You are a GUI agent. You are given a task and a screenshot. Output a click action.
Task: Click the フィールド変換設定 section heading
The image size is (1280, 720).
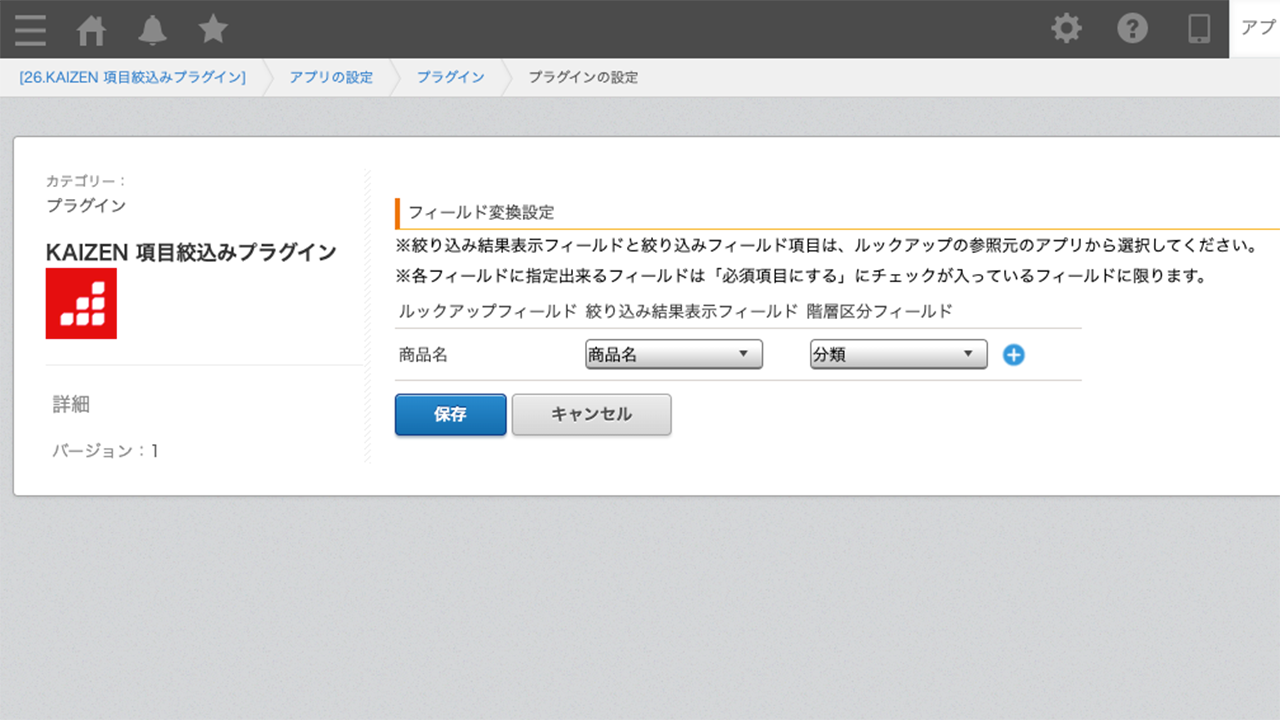[481, 212]
